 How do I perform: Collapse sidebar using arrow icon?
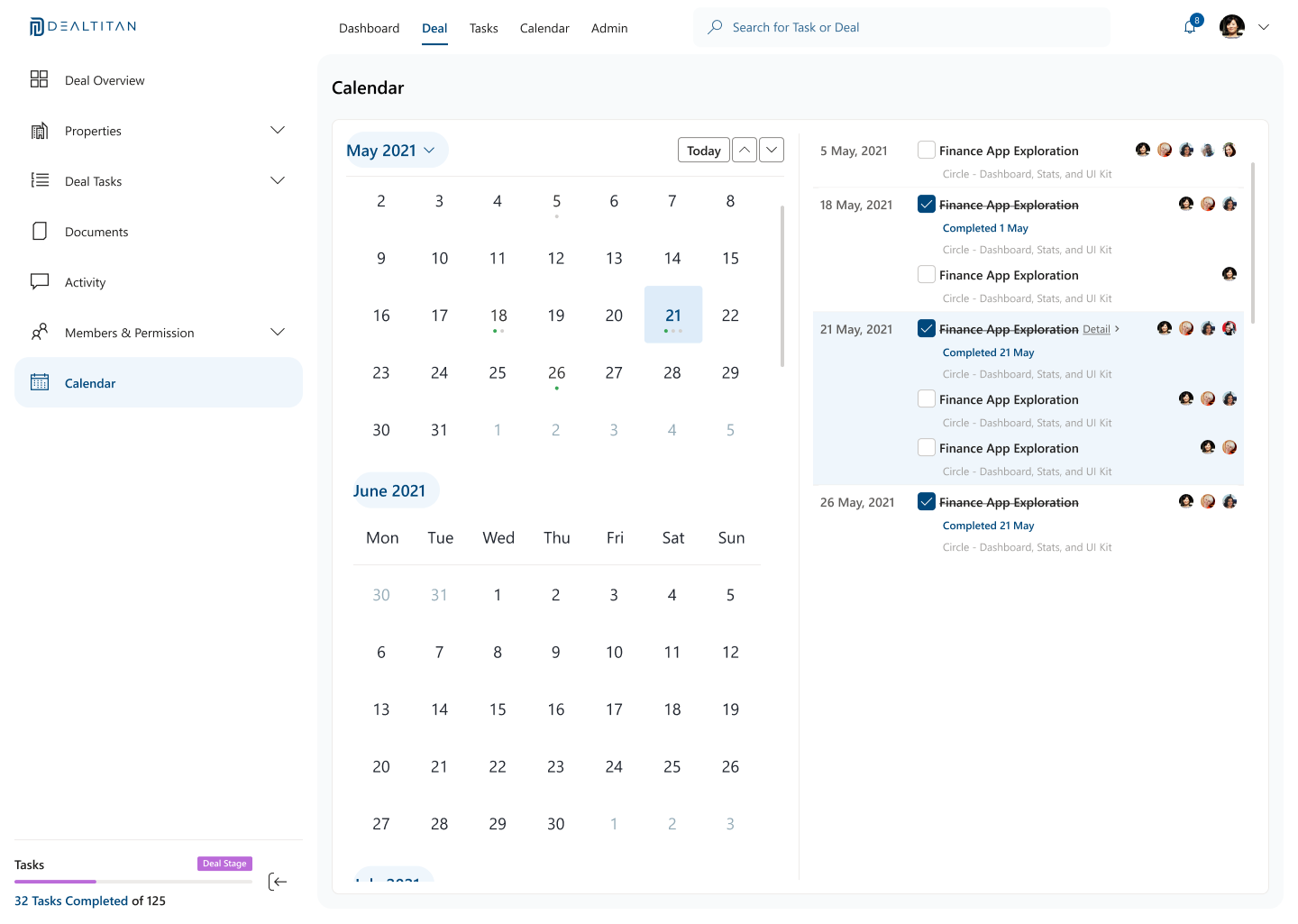(x=278, y=882)
